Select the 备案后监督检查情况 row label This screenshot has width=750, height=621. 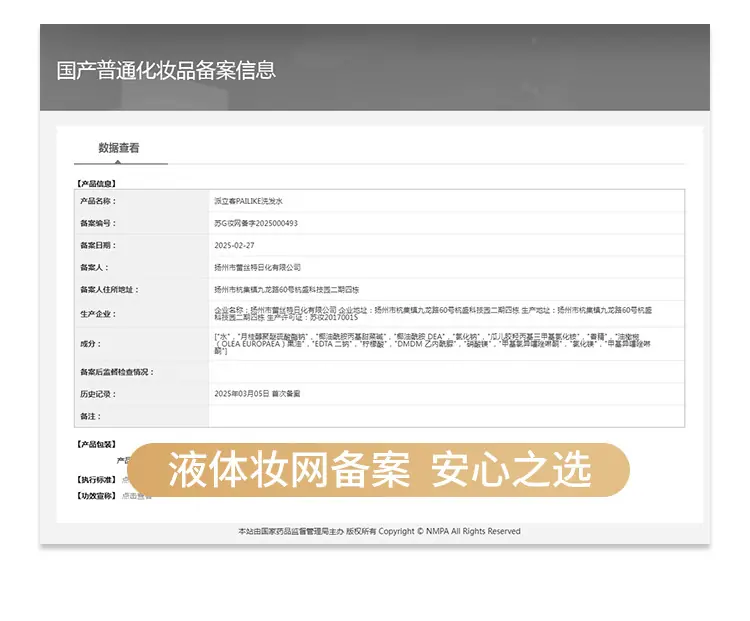(117, 372)
